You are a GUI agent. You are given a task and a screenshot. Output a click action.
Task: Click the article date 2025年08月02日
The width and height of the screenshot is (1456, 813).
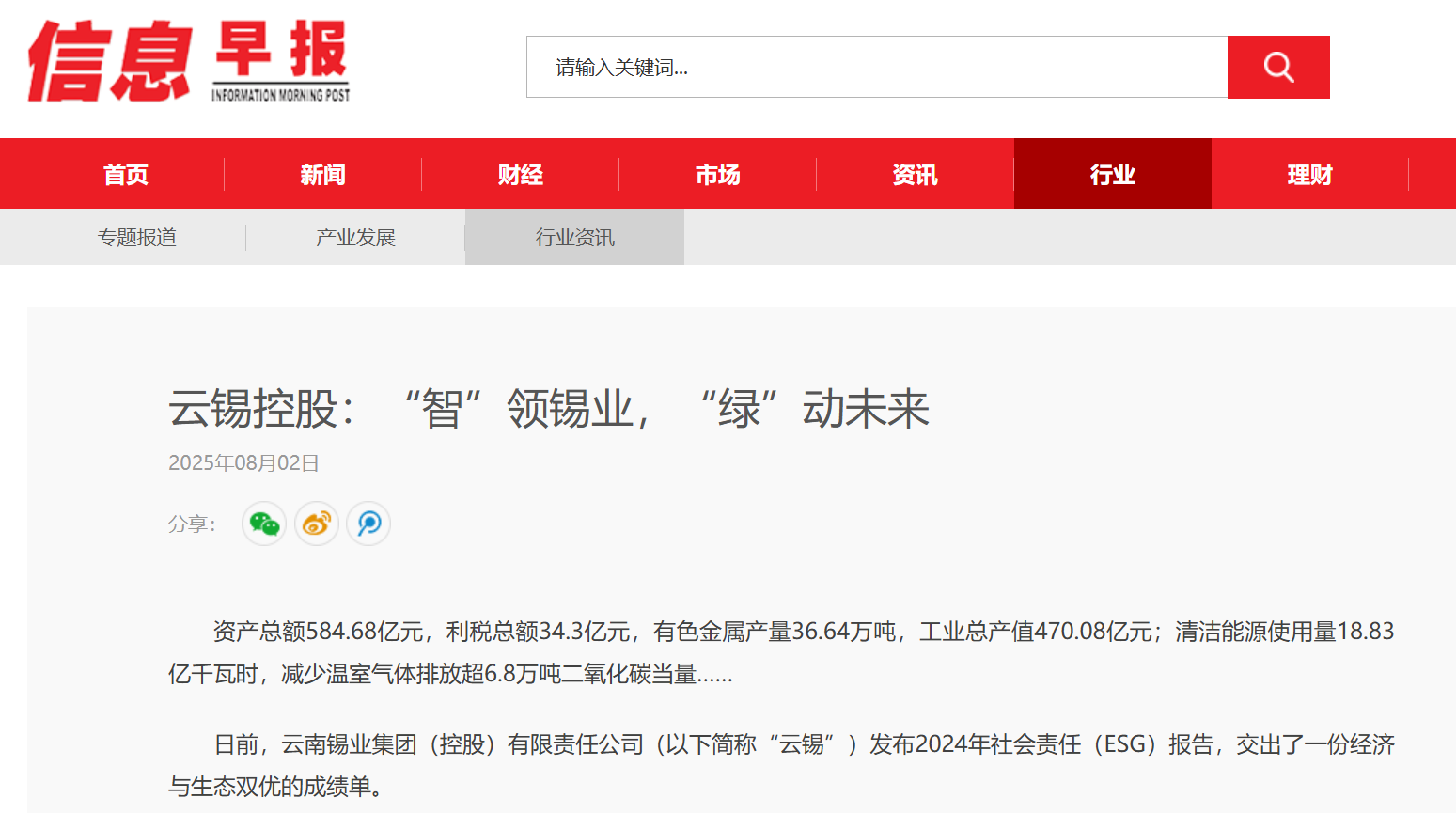pos(243,462)
